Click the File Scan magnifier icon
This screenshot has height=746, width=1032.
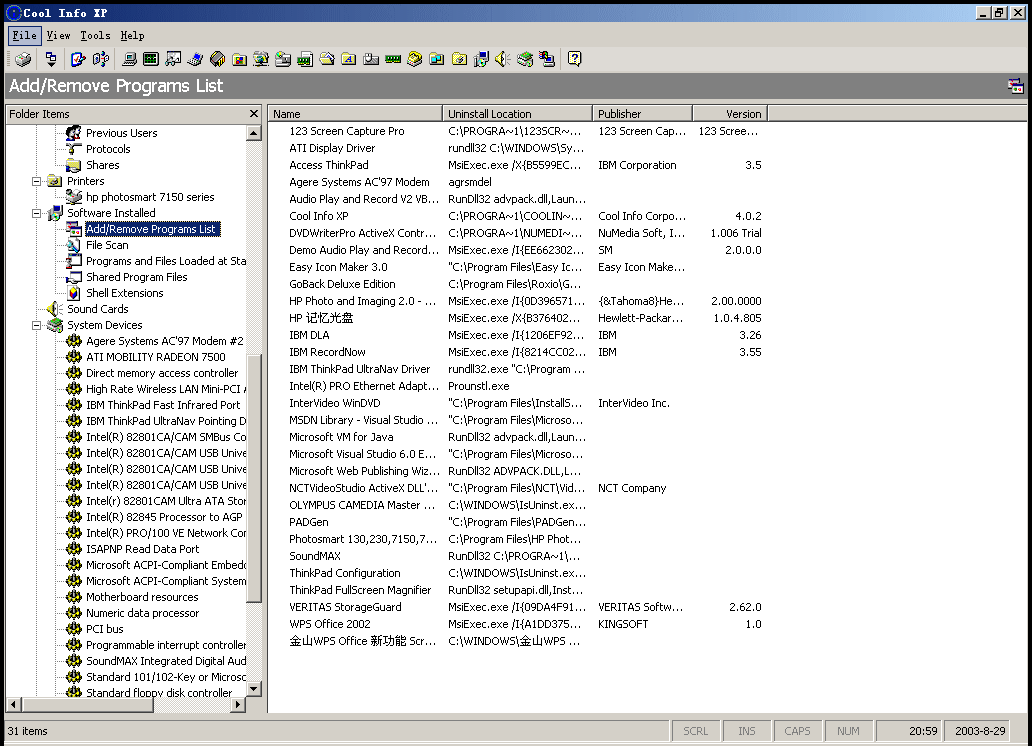(x=74, y=245)
